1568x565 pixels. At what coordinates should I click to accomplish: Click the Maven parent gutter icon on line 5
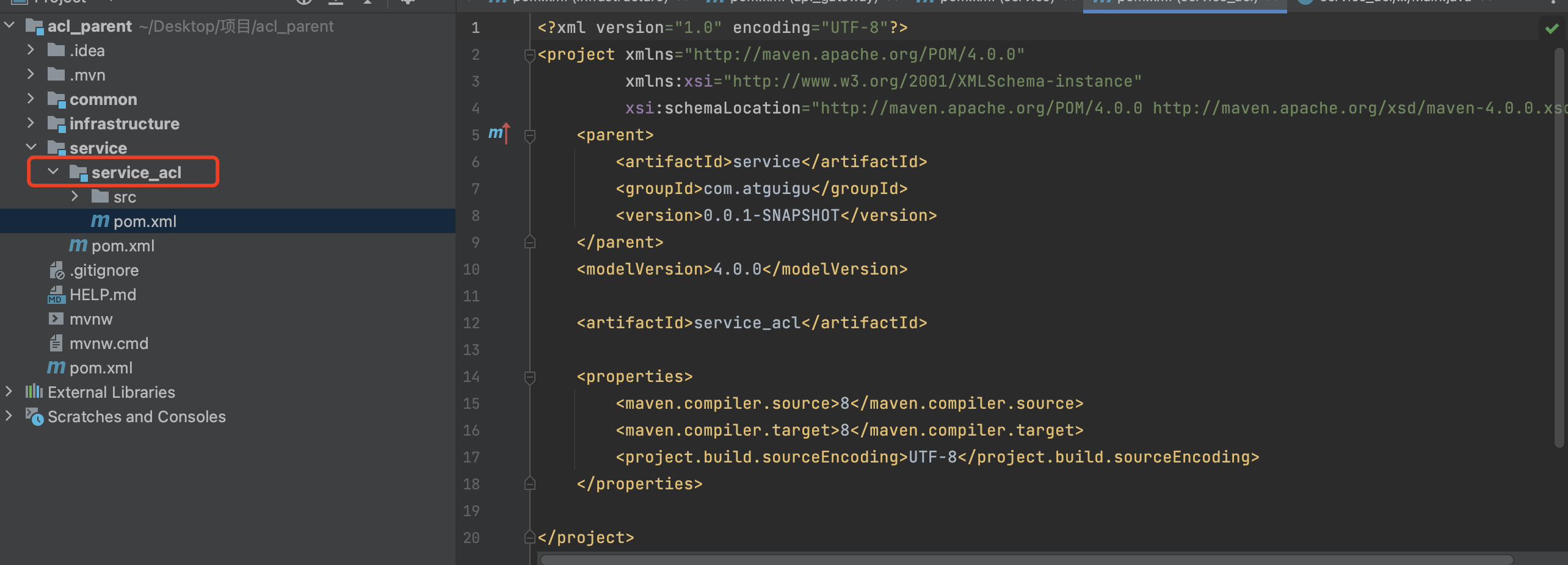tap(498, 134)
